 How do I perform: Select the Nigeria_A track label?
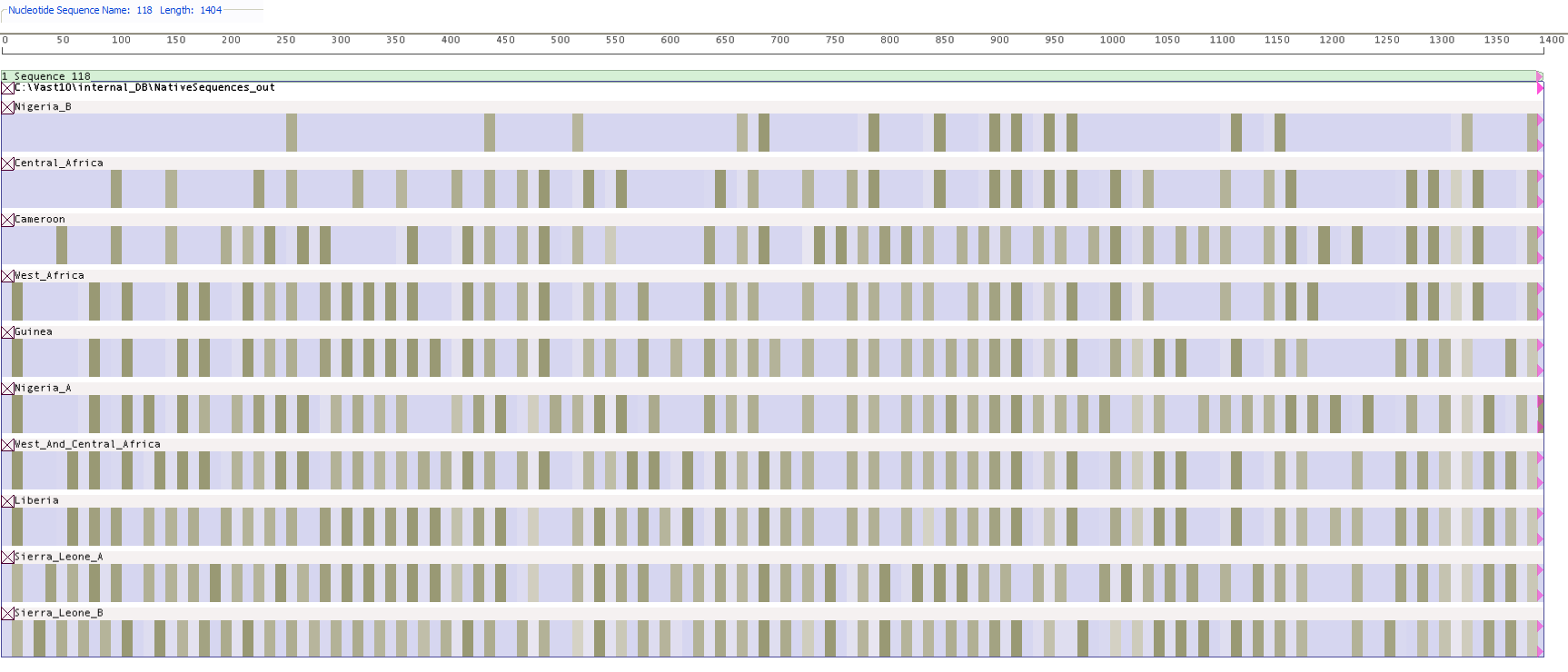click(x=43, y=388)
